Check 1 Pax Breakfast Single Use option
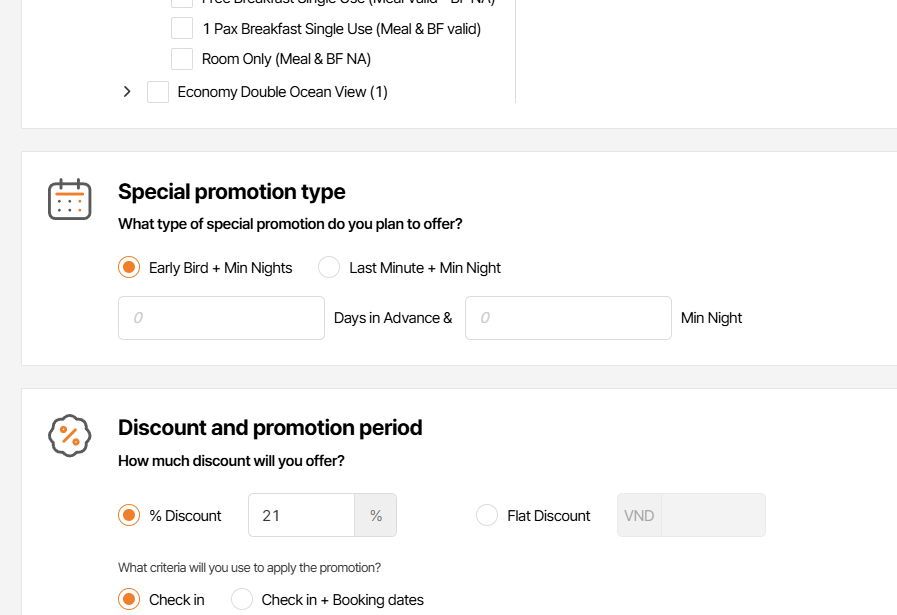Screen dimensions: 897x615 (x=182, y=29)
